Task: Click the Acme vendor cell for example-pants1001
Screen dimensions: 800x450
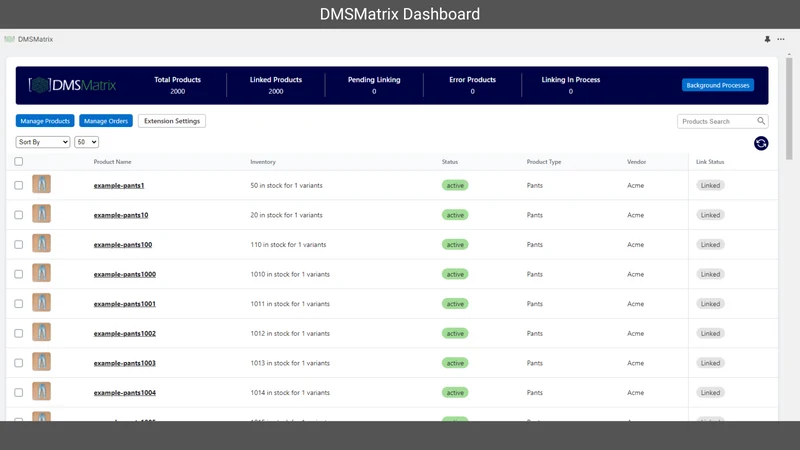Action: tap(635, 304)
